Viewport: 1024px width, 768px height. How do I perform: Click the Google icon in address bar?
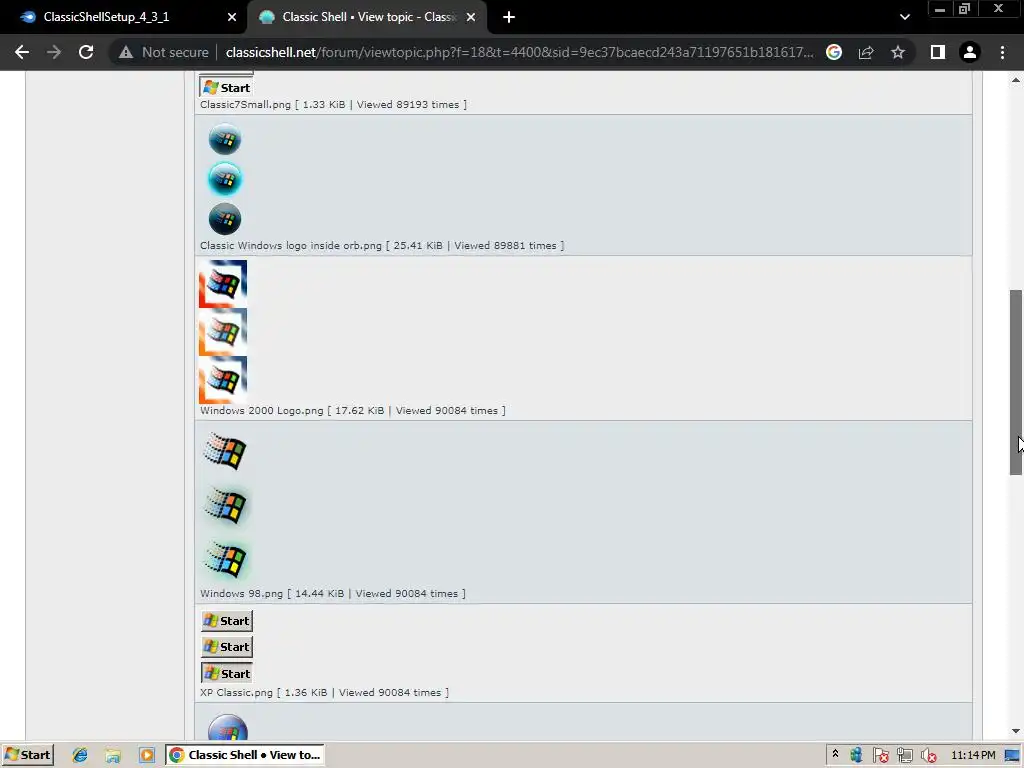(x=834, y=52)
